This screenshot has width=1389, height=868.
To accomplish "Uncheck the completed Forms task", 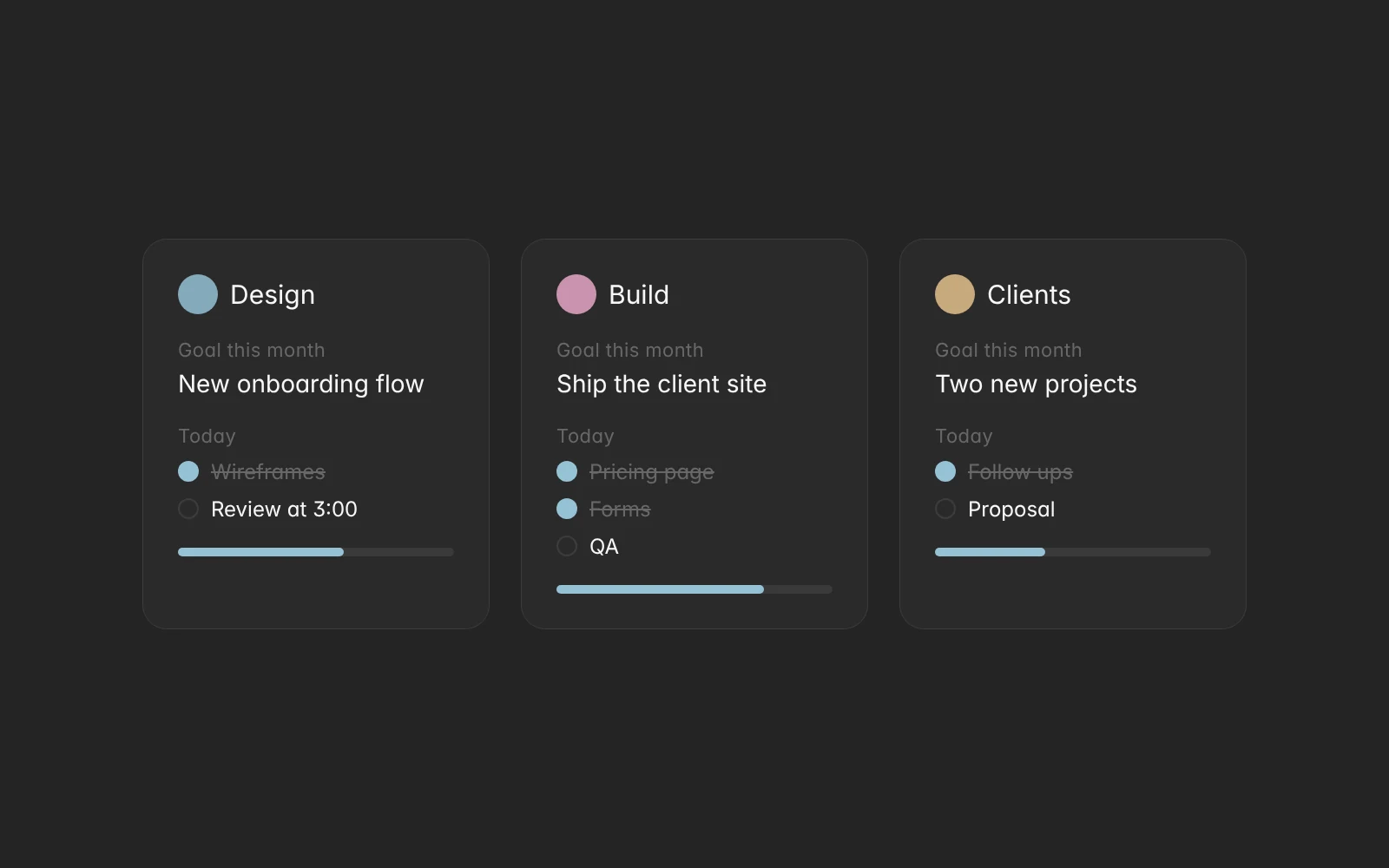I will (x=567, y=509).
